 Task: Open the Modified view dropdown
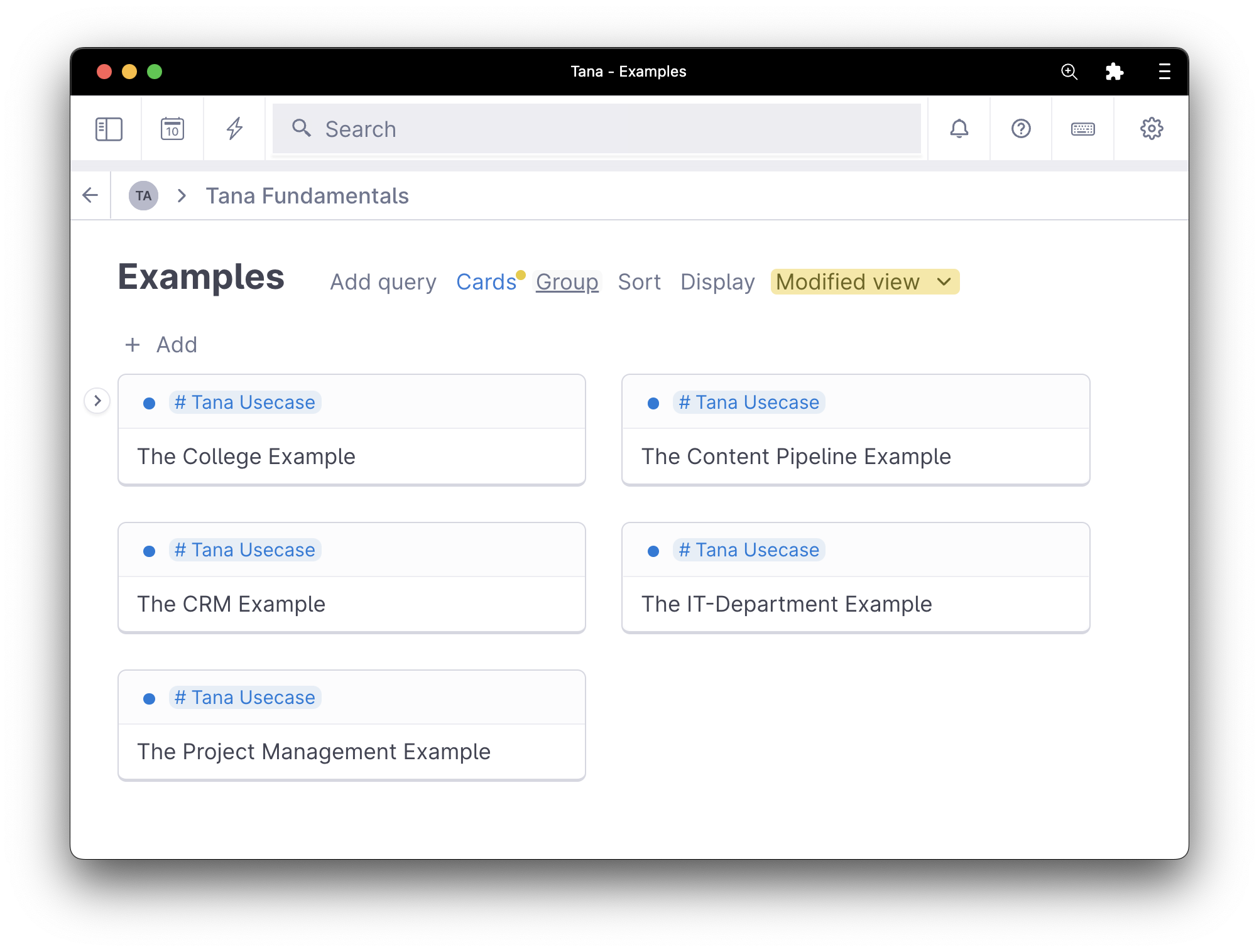[865, 282]
